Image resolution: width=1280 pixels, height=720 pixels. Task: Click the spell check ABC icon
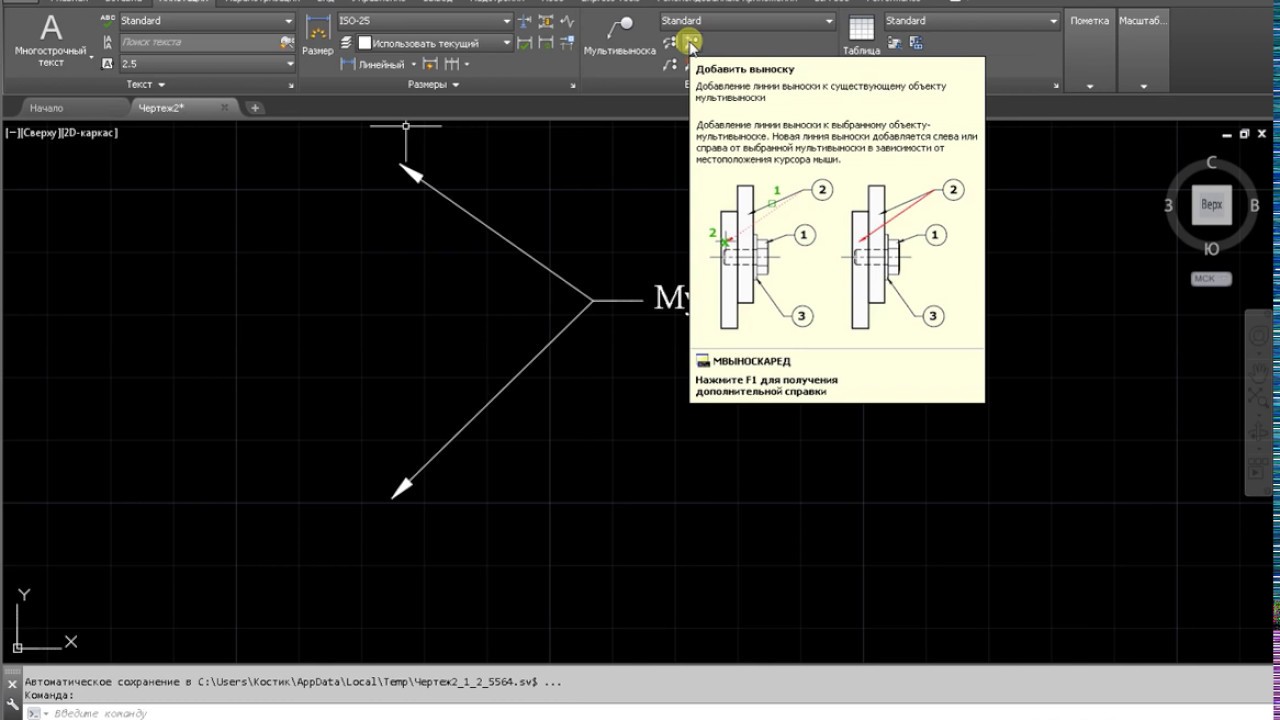(108, 21)
